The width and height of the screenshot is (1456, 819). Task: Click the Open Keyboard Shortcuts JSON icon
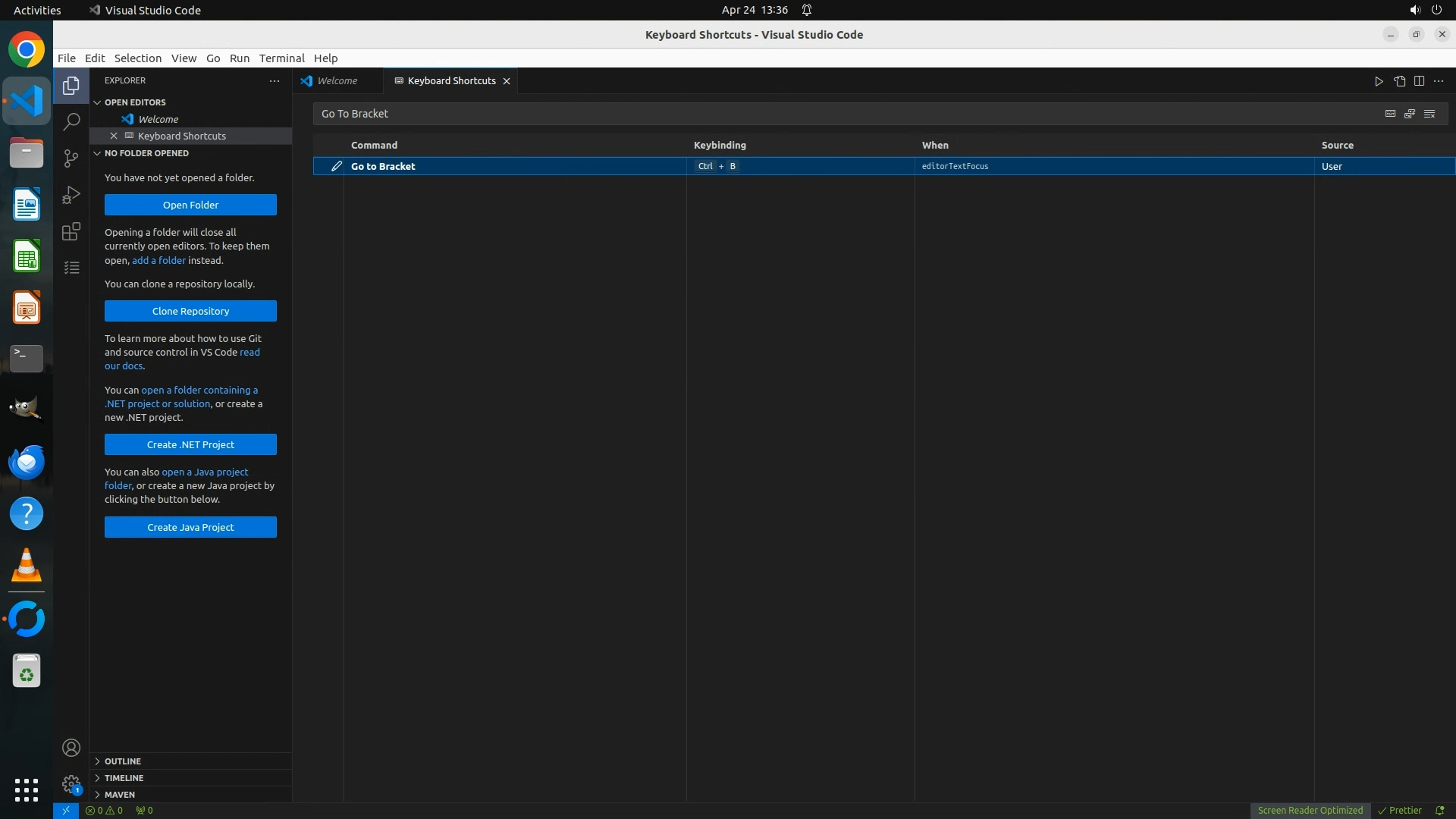tap(1399, 81)
